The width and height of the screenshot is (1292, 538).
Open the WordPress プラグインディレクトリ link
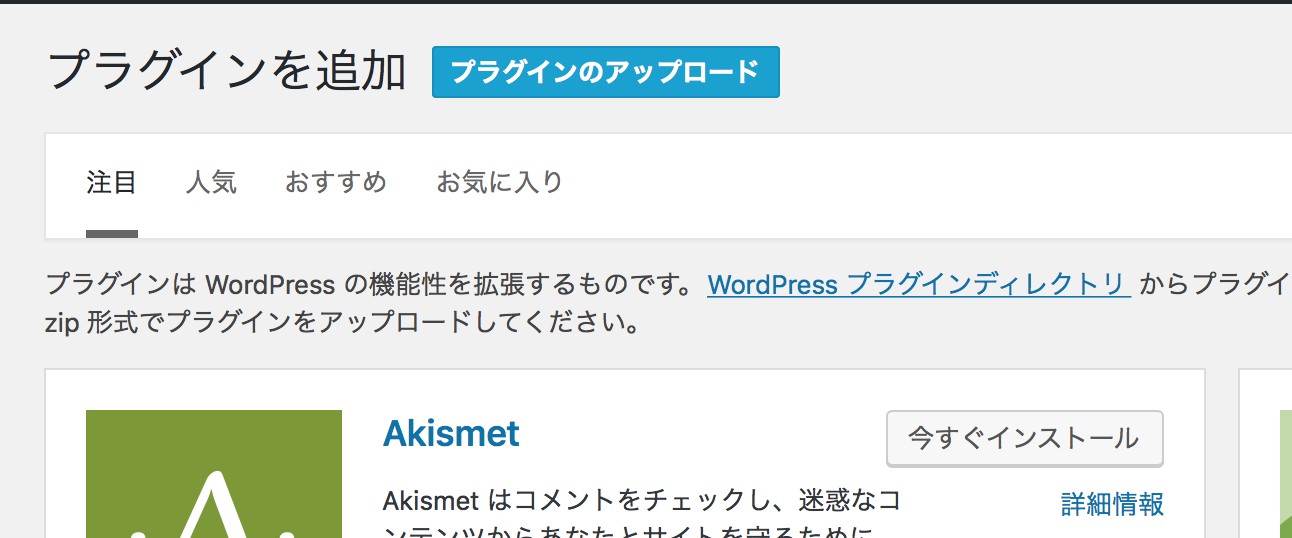(919, 285)
